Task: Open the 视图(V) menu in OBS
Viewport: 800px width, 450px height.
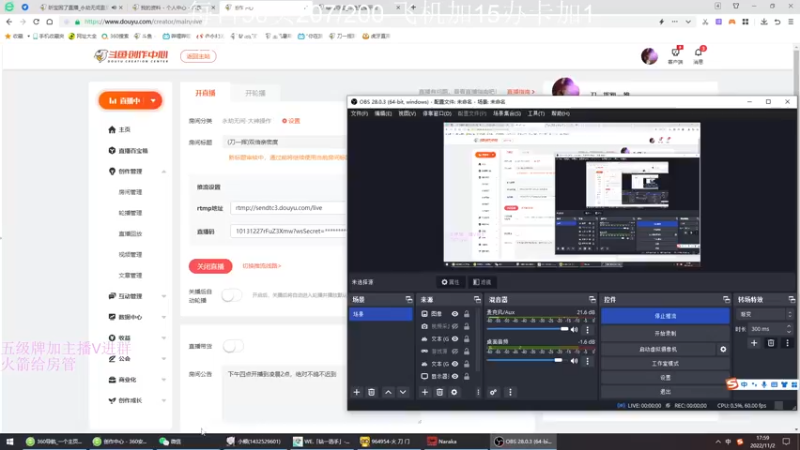Action: pyautogui.click(x=407, y=114)
